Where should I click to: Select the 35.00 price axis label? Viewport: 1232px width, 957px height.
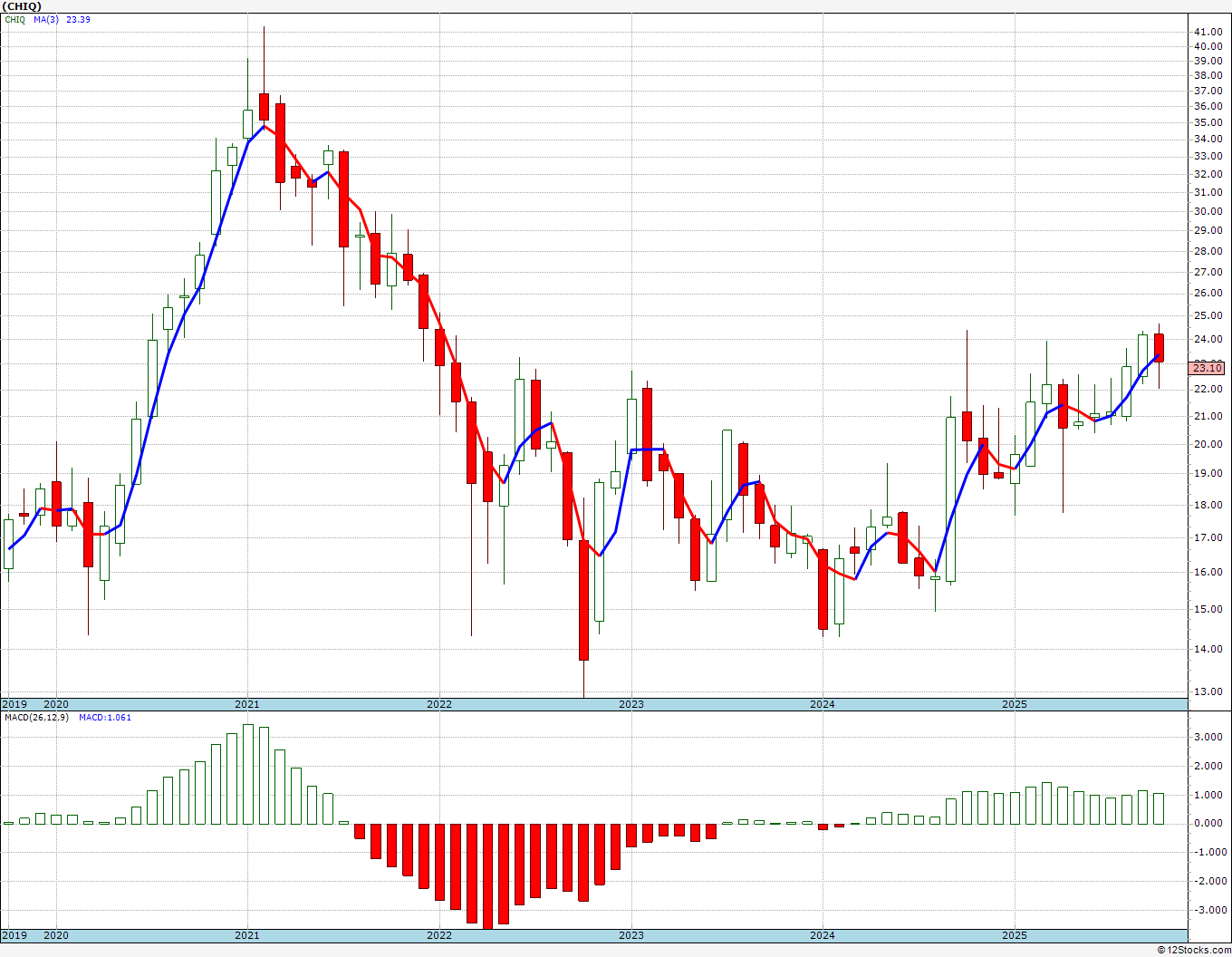tap(1208, 122)
